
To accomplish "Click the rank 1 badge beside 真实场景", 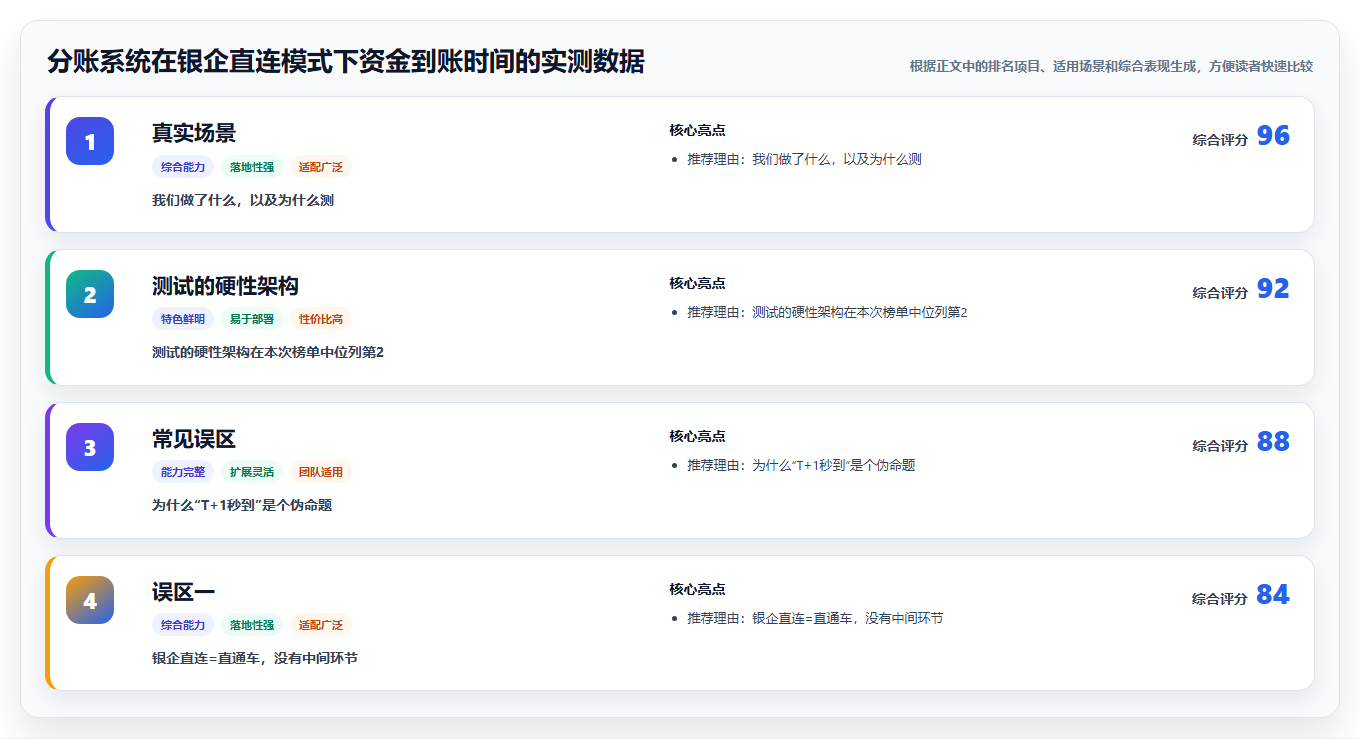I will tap(90, 141).
